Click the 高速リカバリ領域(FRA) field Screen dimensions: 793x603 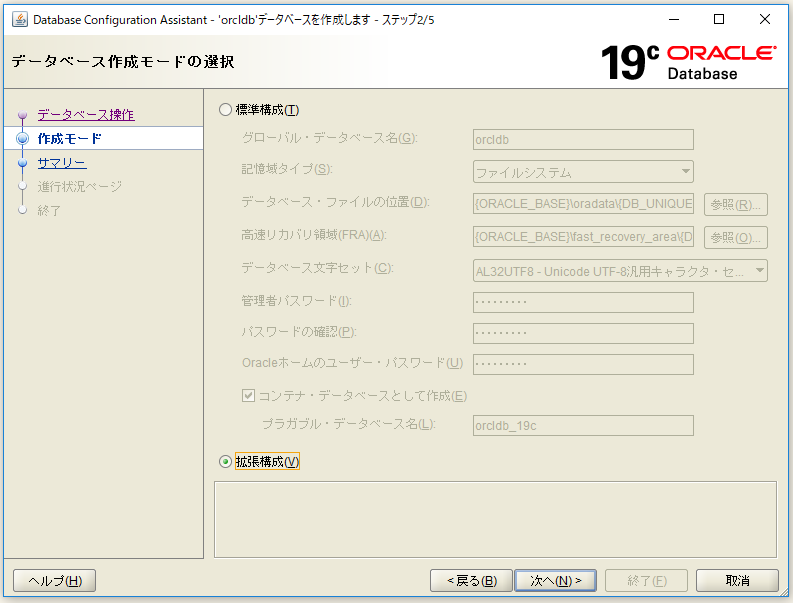[x=583, y=237]
